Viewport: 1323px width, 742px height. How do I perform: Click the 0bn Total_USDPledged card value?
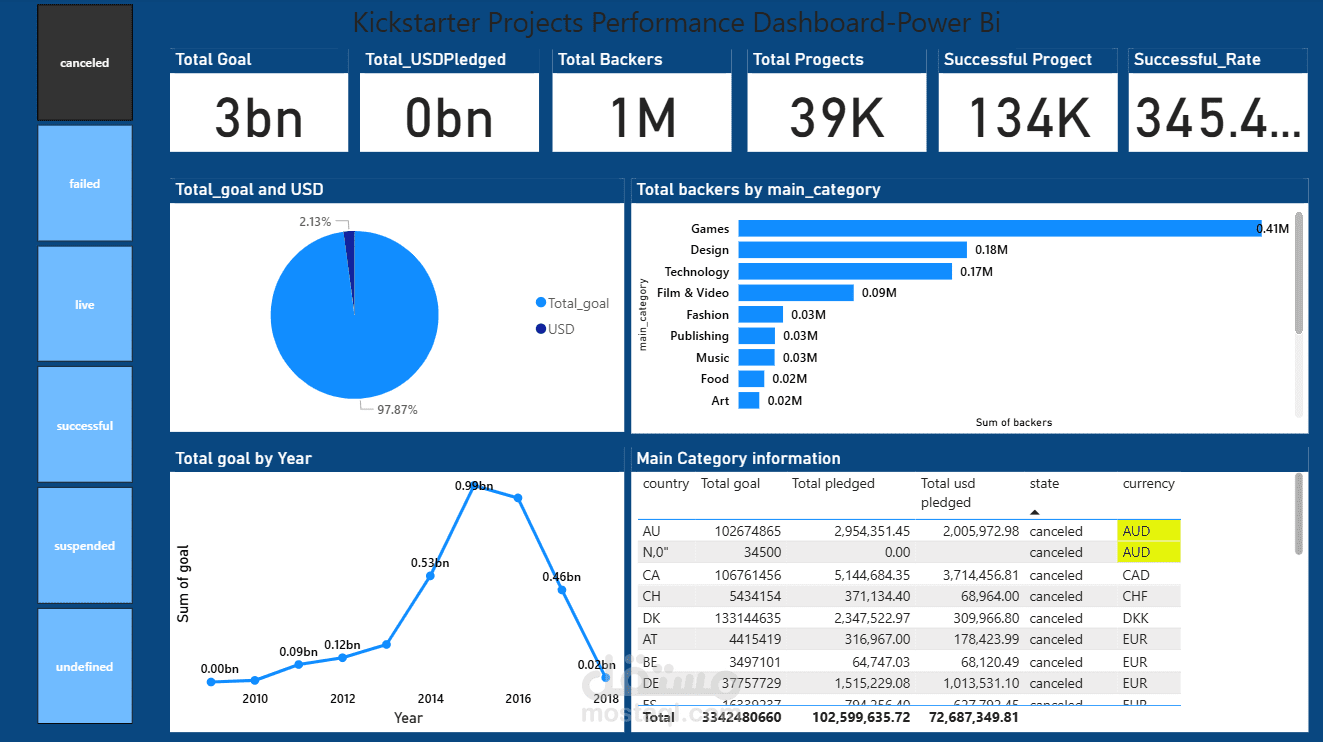449,118
